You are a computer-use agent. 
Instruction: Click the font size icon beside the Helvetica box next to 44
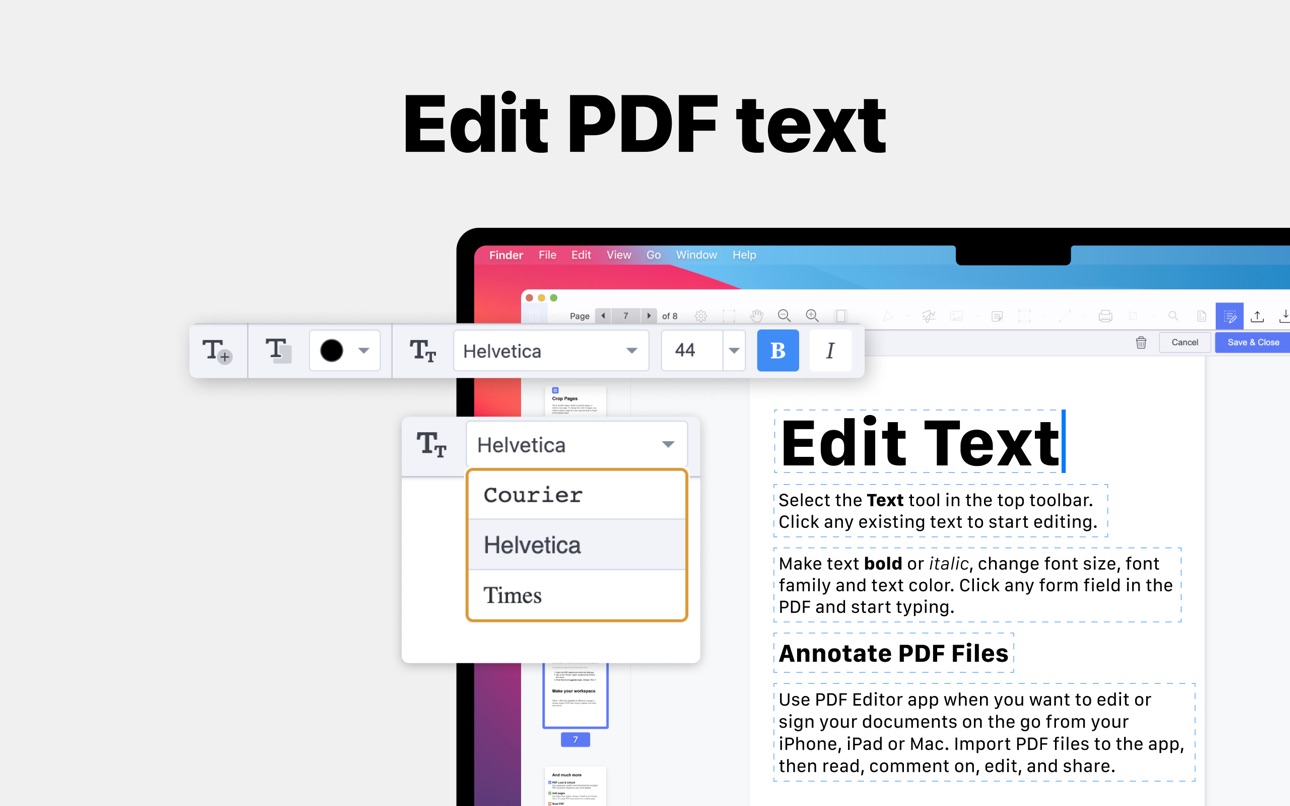click(423, 351)
